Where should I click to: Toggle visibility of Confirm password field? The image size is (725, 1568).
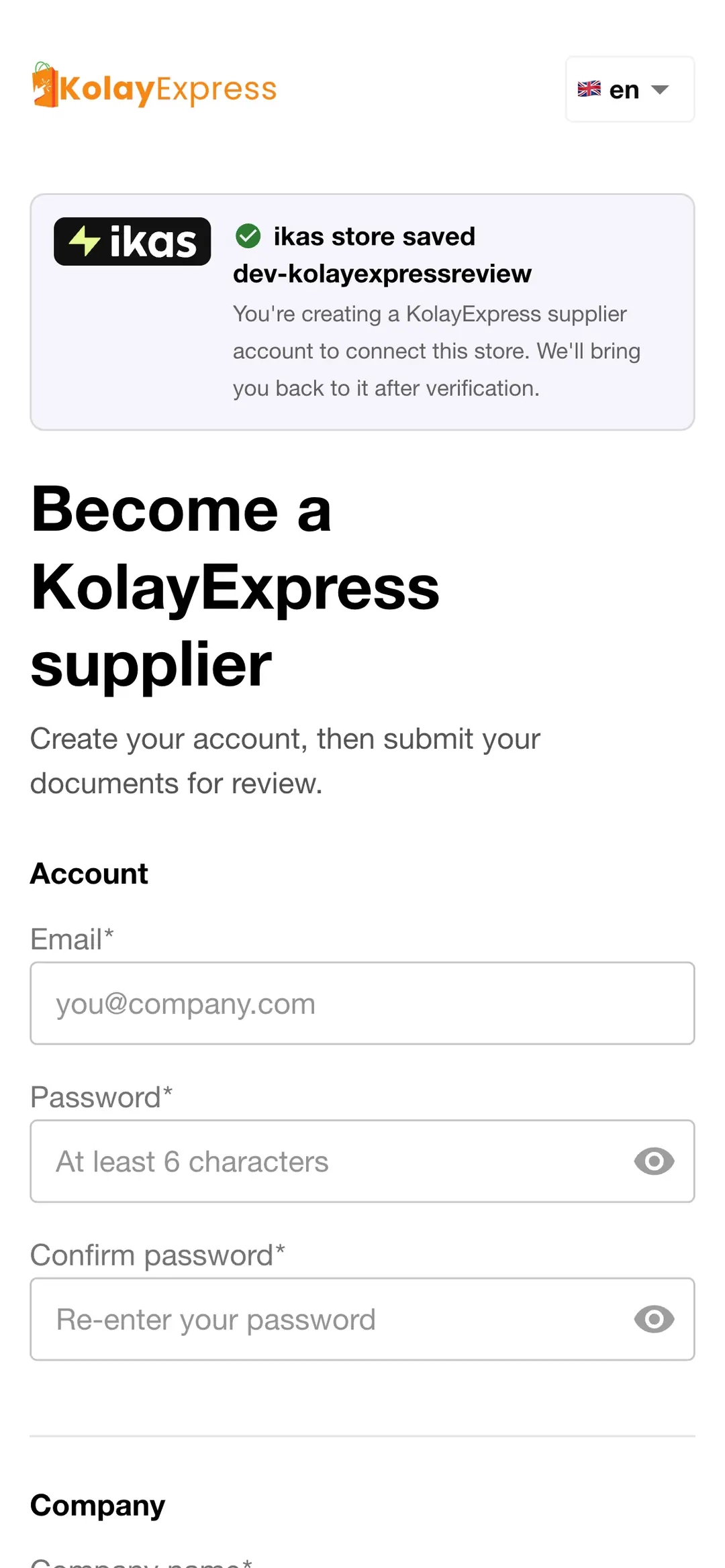click(654, 1320)
